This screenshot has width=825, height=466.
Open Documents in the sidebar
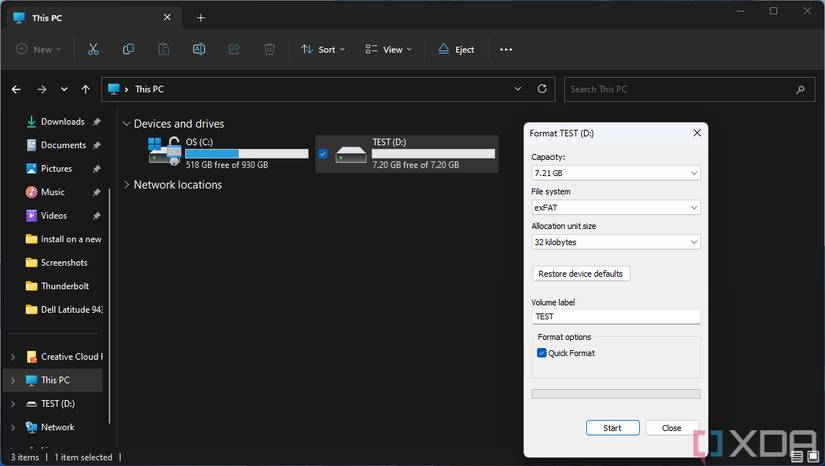63,145
